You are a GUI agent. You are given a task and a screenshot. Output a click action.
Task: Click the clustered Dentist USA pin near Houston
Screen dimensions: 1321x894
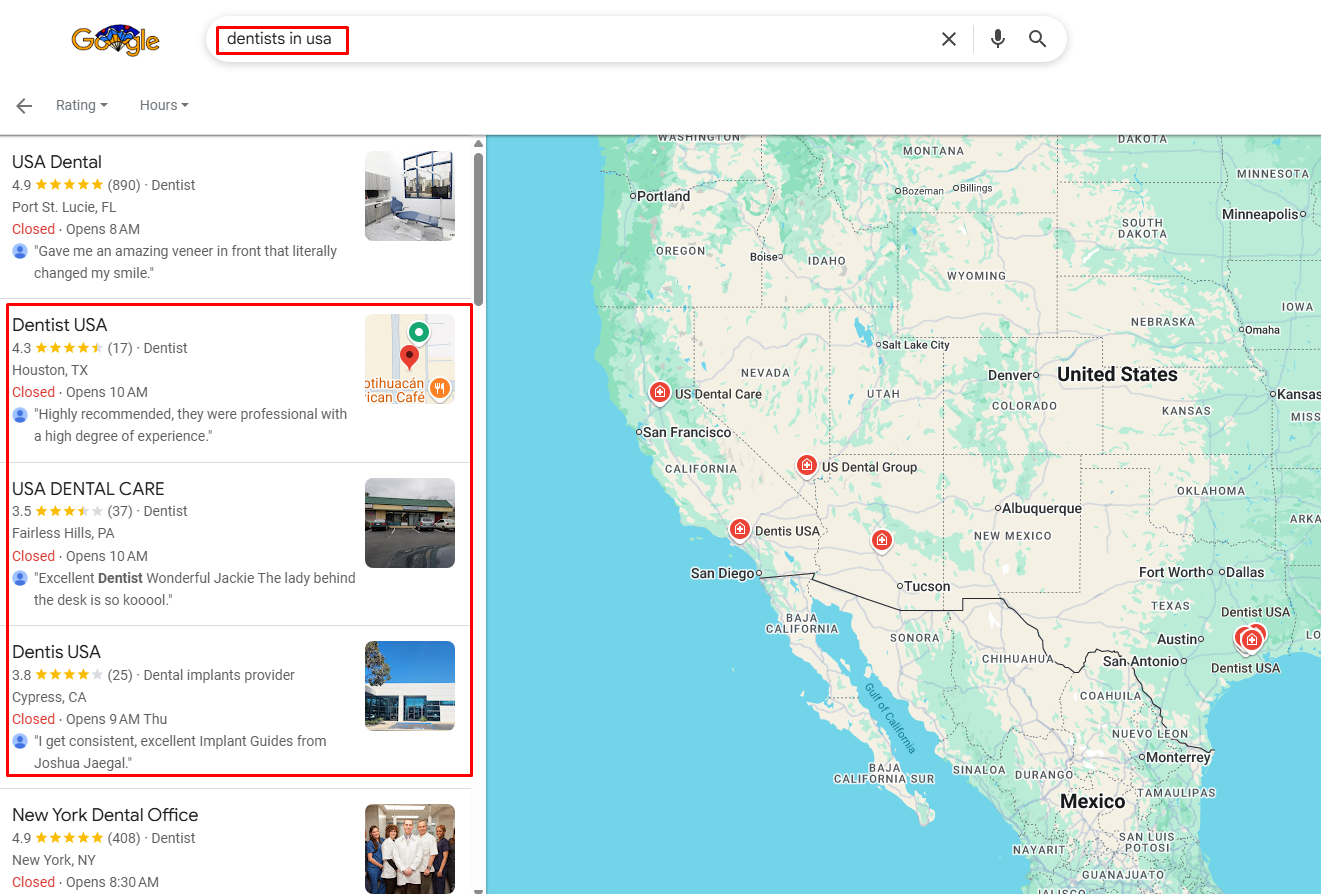(1250, 637)
